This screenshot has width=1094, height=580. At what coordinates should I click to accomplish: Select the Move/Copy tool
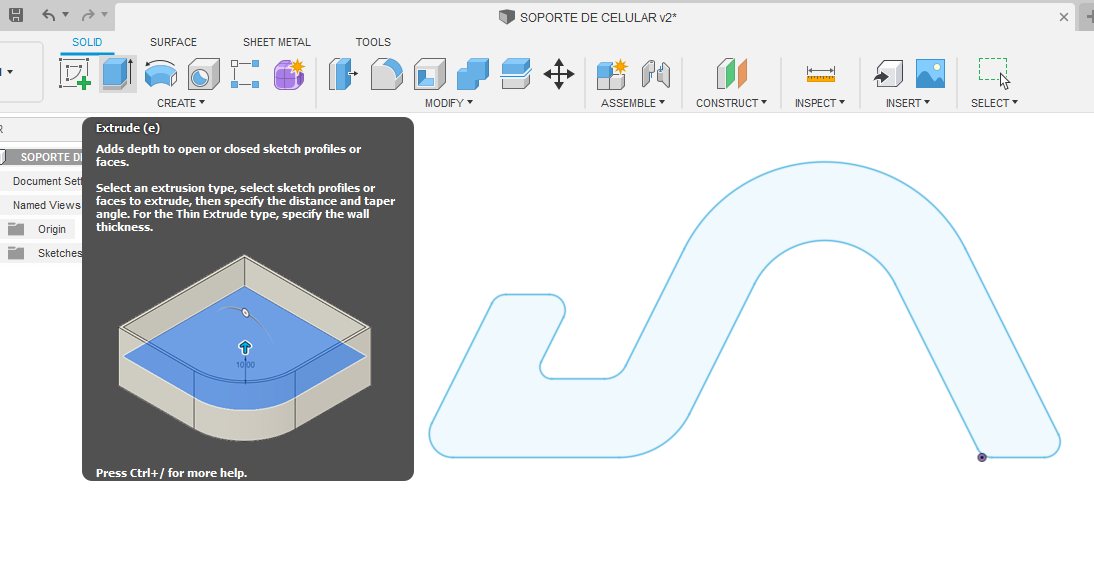[x=559, y=73]
